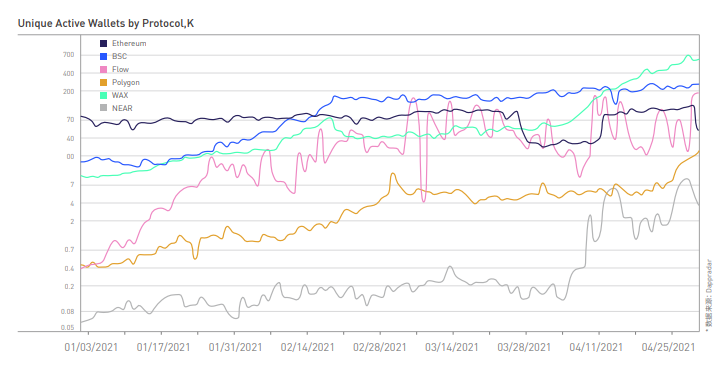Image resolution: width=723 pixels, height=372 pixels.
Task: Click the Flow pink legend swatch
Action: (x=104, y=69)
